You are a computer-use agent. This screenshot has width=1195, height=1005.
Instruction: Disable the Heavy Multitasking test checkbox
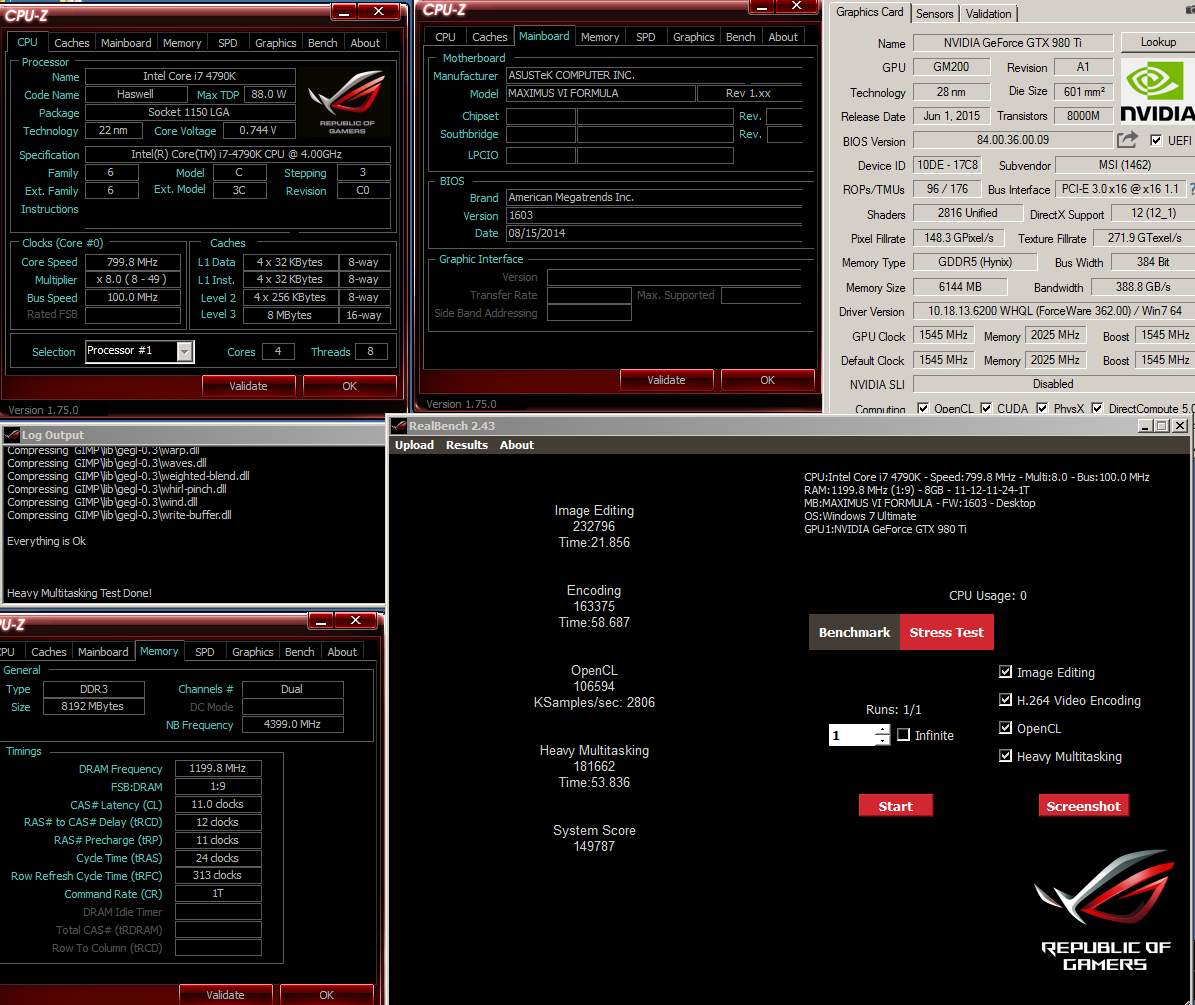(1006, 757)
